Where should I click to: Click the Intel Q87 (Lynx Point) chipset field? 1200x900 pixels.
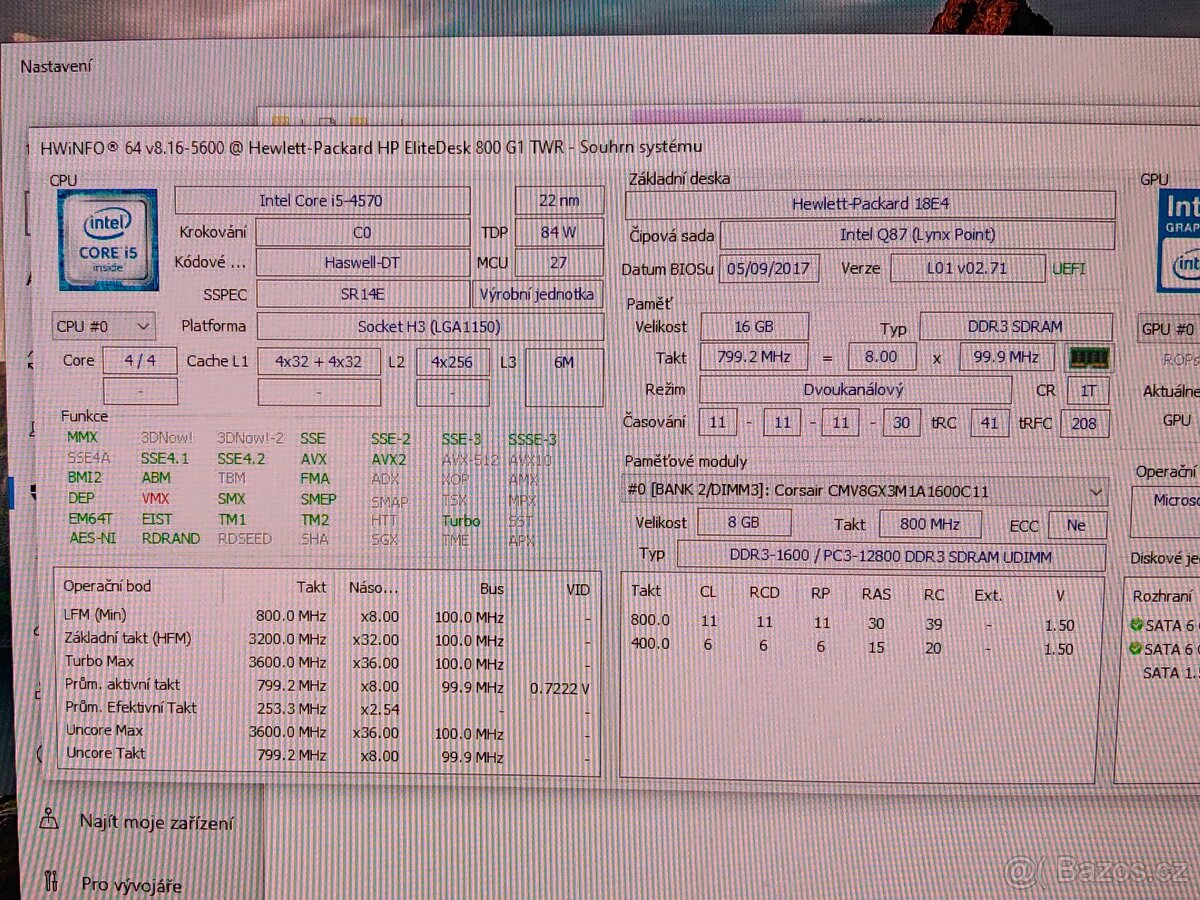pos(917,235)
